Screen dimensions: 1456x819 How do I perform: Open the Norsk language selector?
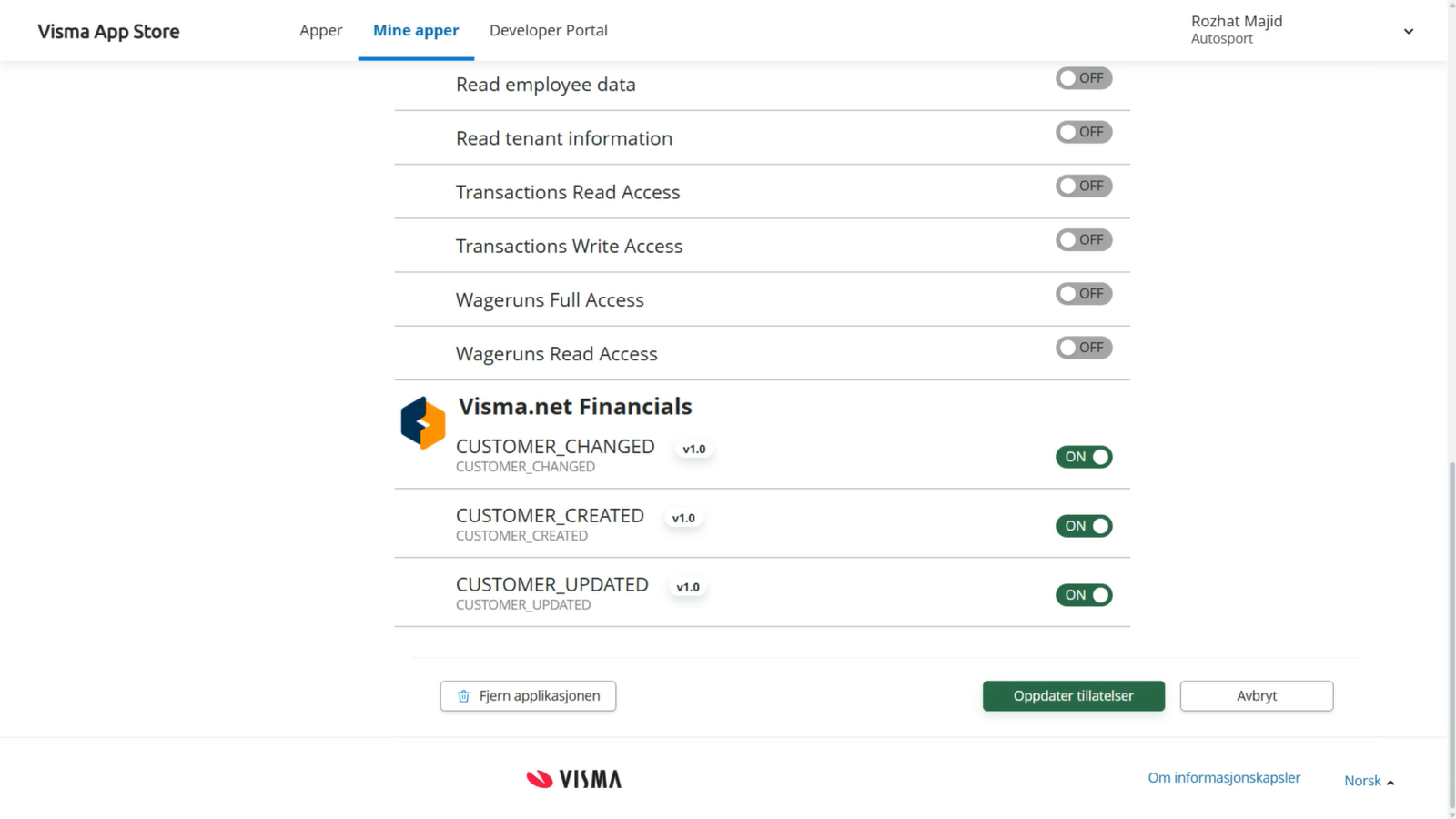pyautogui.click(x=1369, y=781)
